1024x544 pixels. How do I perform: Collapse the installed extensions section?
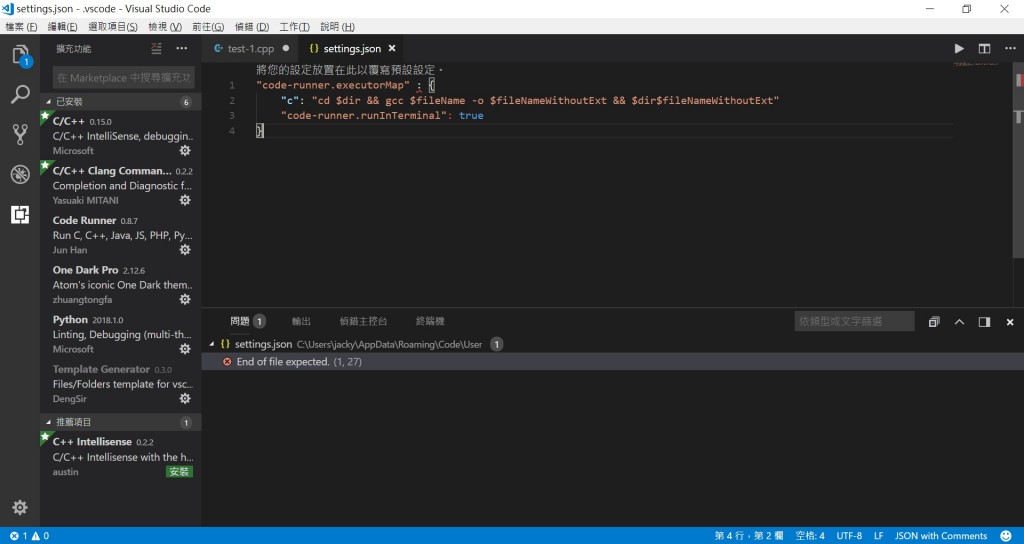pyautogui.click(x=121, y=102)
